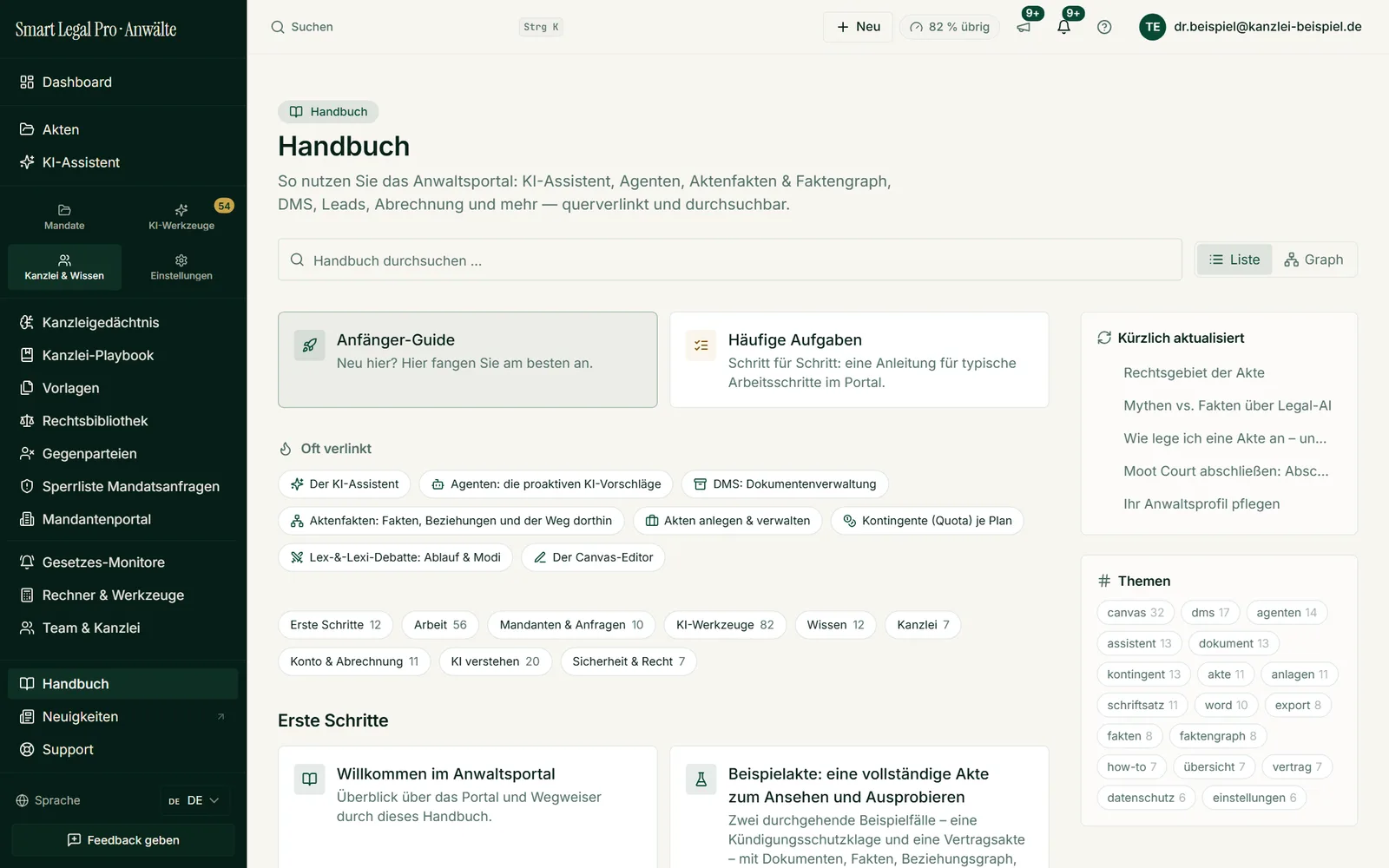Open DMS: Dokumentenverwaltung chip
Image resolution: width=1389 pixels, height=868 pixels.
pos(785,484)
